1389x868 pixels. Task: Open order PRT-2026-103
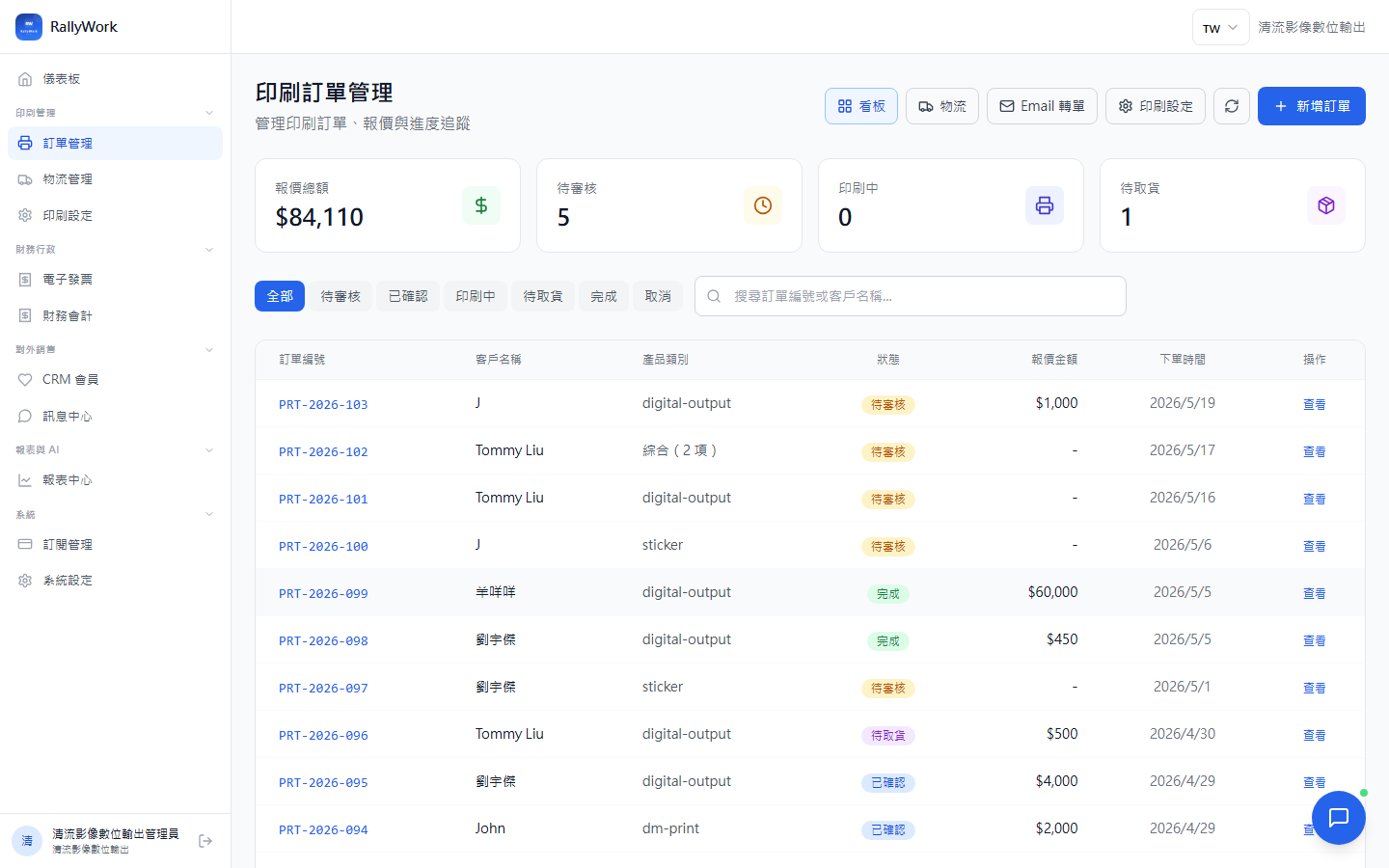pos(323,405)
